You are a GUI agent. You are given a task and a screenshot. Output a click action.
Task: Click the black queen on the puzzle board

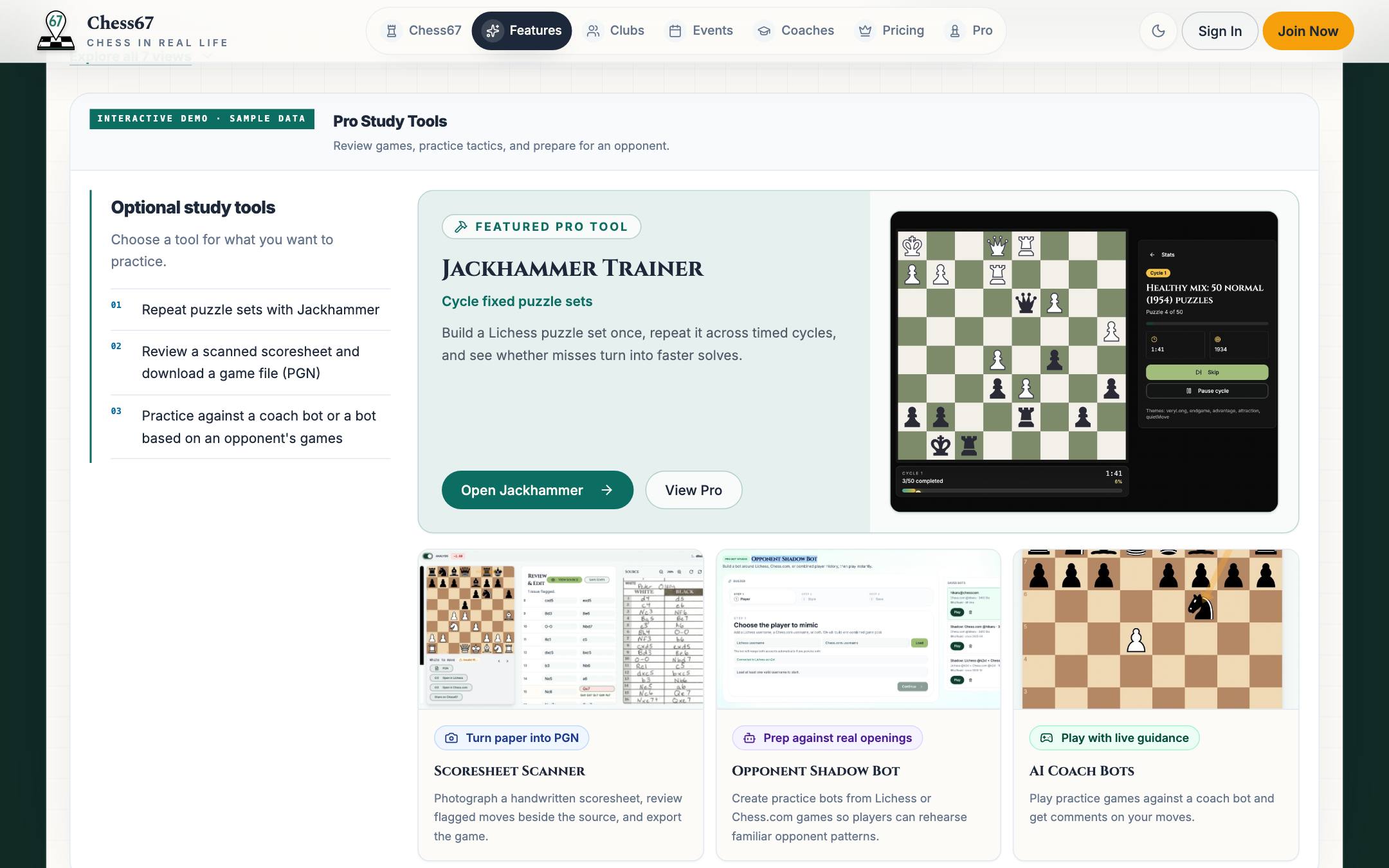tap(1026, 302)
